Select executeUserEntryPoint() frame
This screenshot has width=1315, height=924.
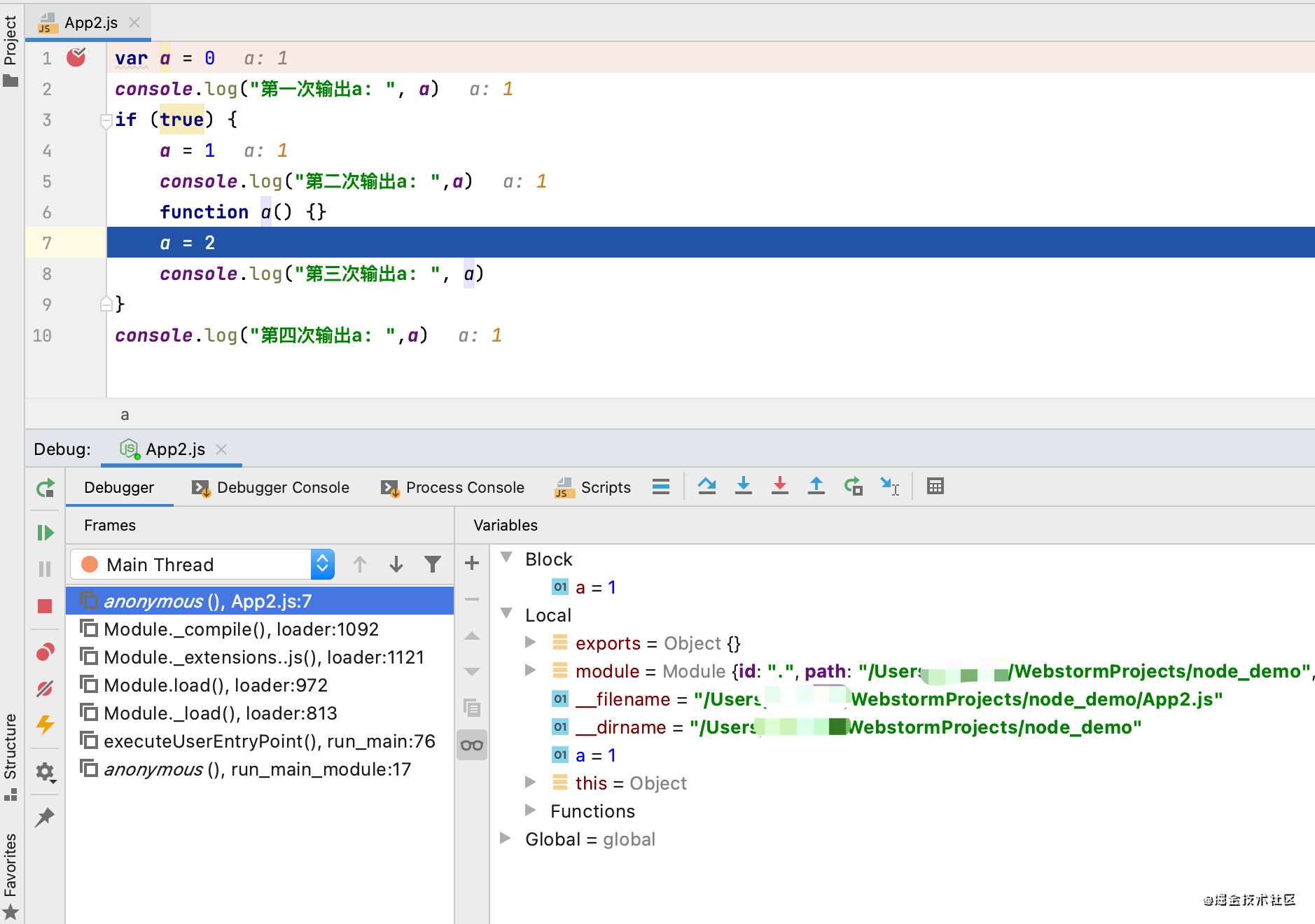coord(260,741)
